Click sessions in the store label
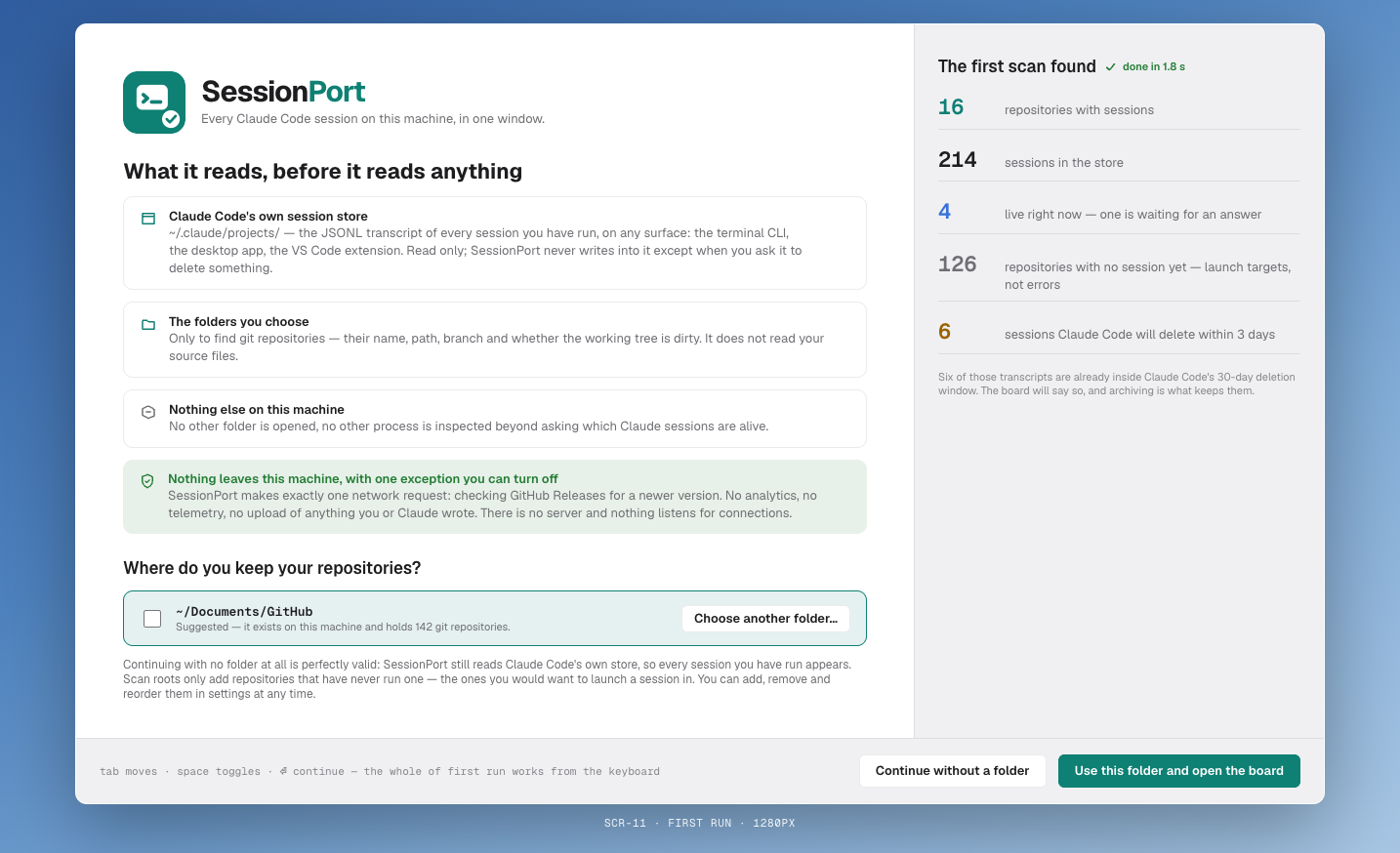The image size is (1400, 853). tap(1064, 163)
